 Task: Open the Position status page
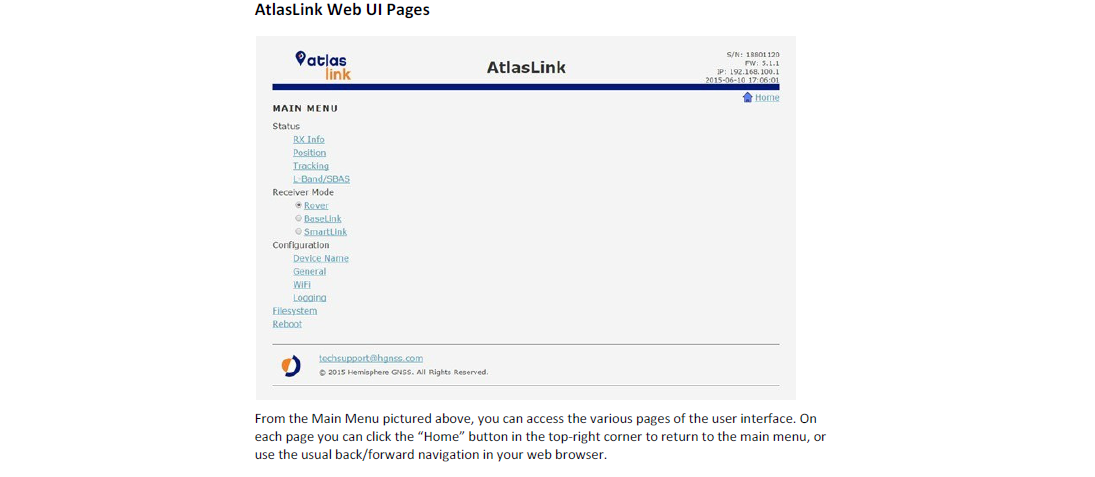point(309,153)
